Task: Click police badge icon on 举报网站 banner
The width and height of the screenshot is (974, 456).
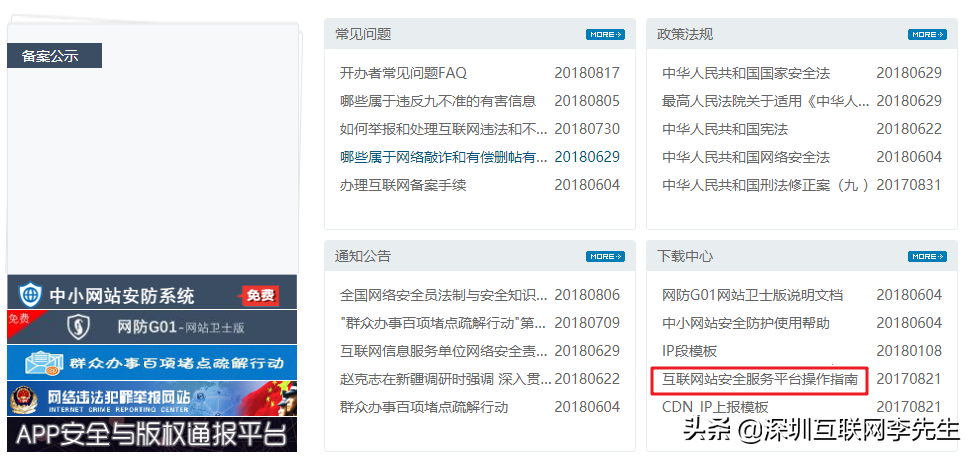Action: (x=25, y=398)
